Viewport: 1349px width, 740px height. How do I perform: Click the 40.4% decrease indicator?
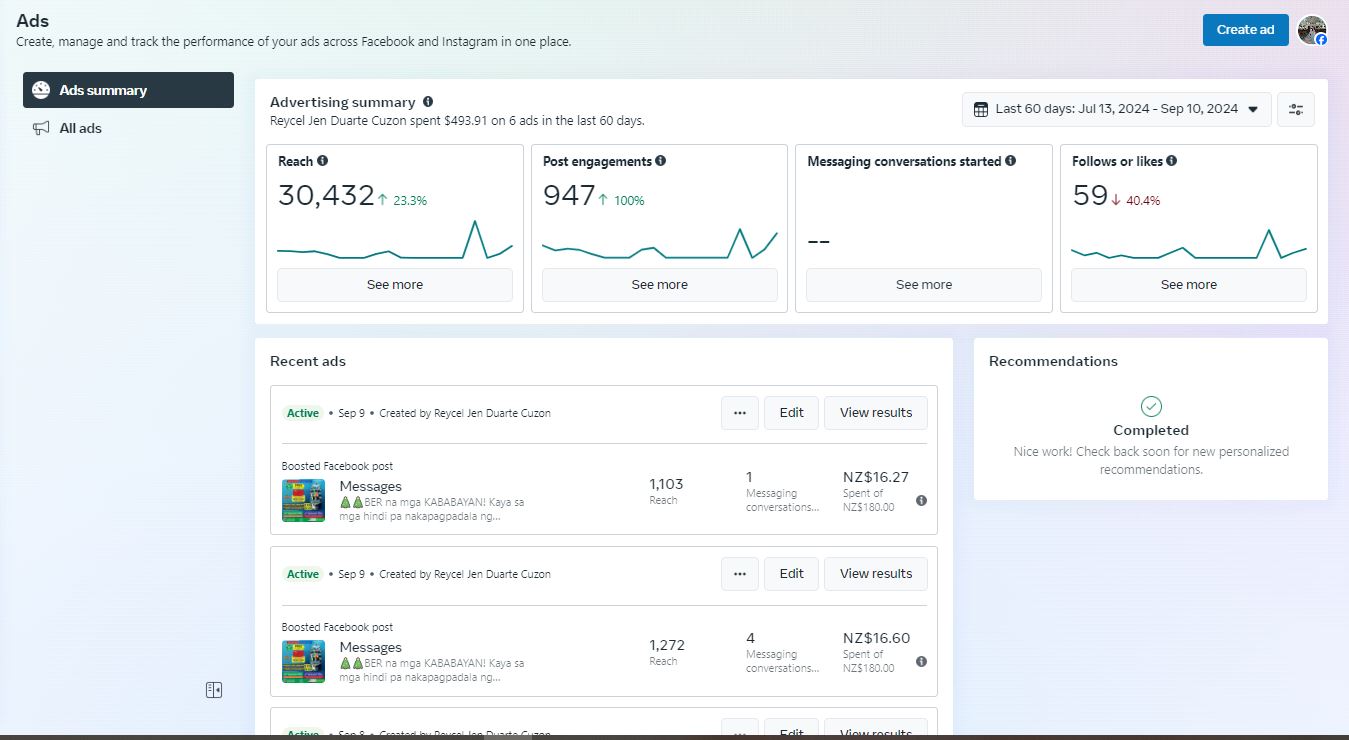(1136, 200)
